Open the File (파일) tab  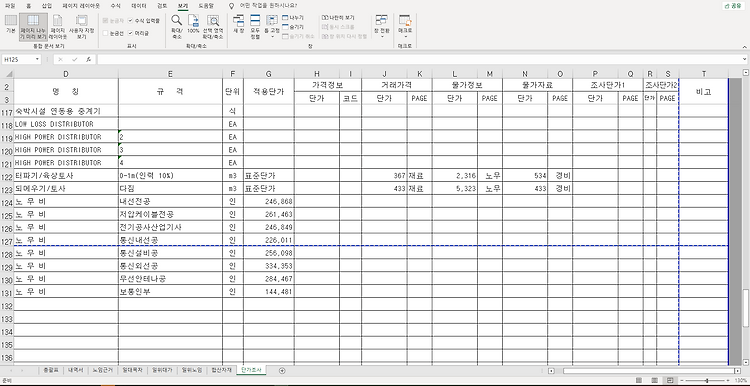[x=10, y=6]
